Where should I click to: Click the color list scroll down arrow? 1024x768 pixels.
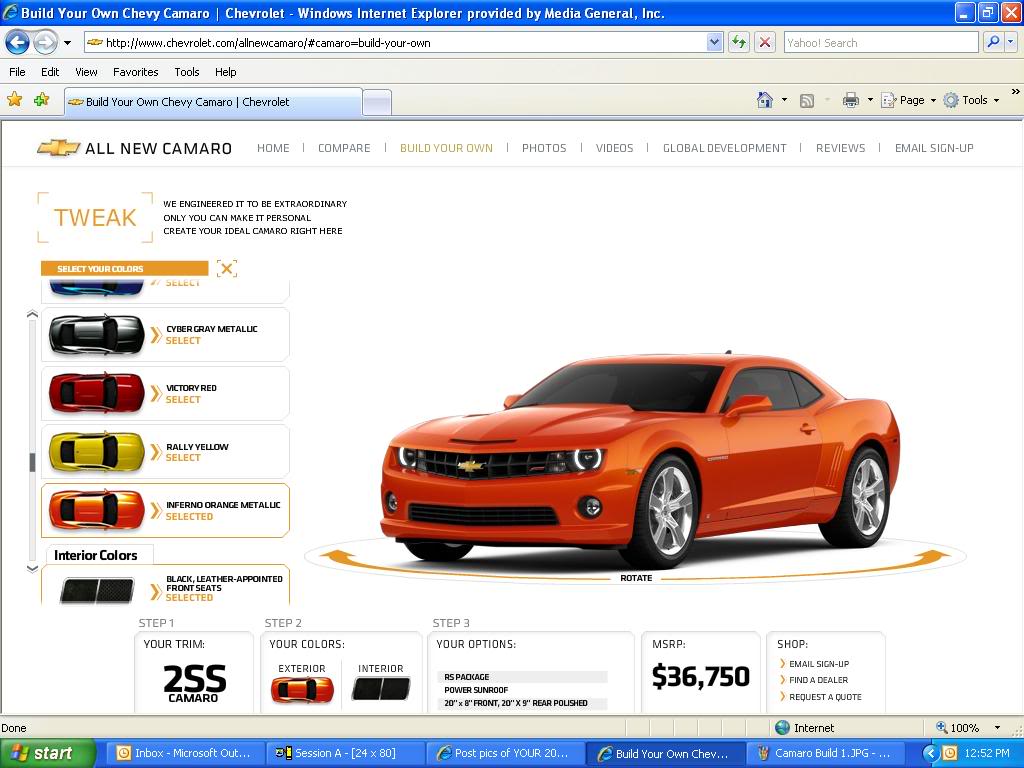[32, 569]
